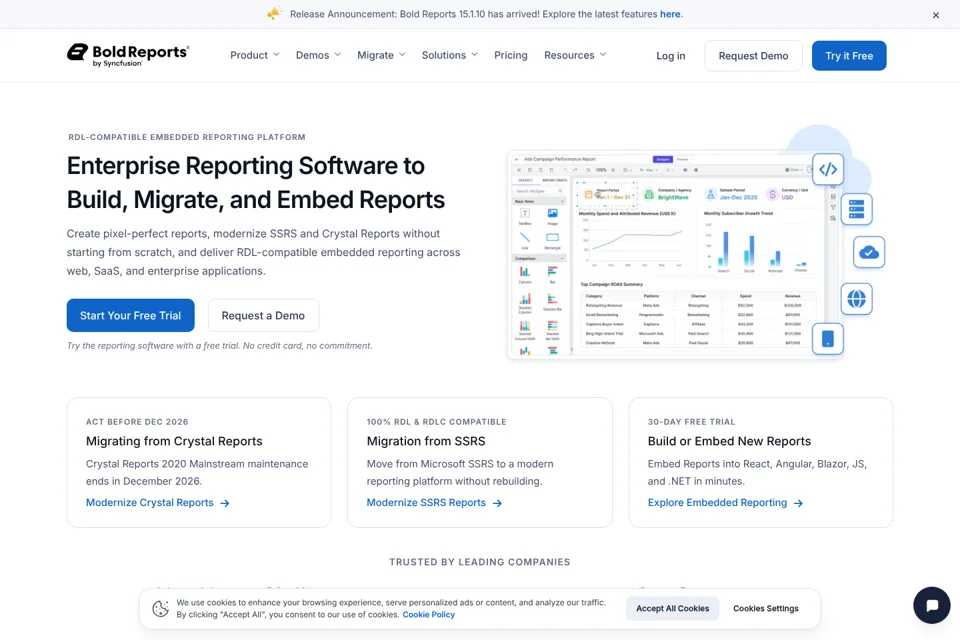Screen dimensions: 960x640
Task: Accept All Cookies
Action: click(x=672, y=609)
